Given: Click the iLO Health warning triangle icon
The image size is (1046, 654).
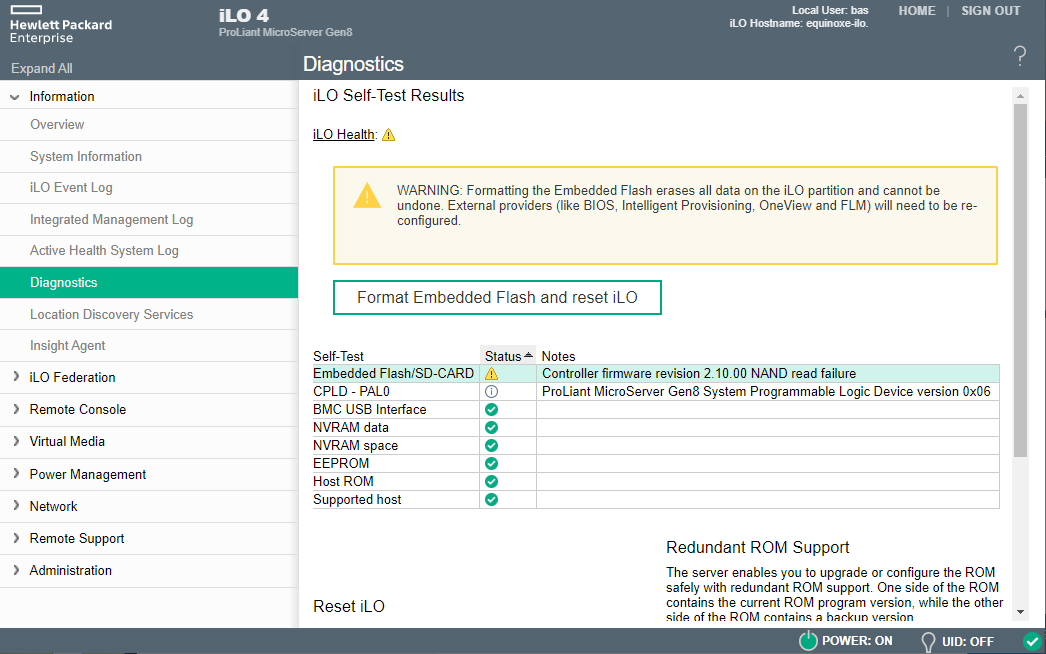Looking at the screenshot, I should [388, 133].
